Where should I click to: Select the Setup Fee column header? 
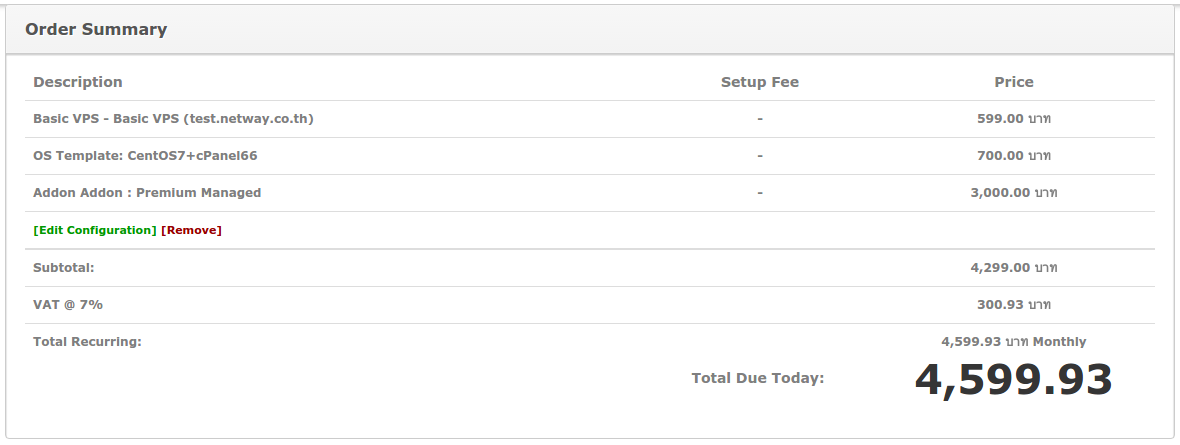click(x=759, y=82)
